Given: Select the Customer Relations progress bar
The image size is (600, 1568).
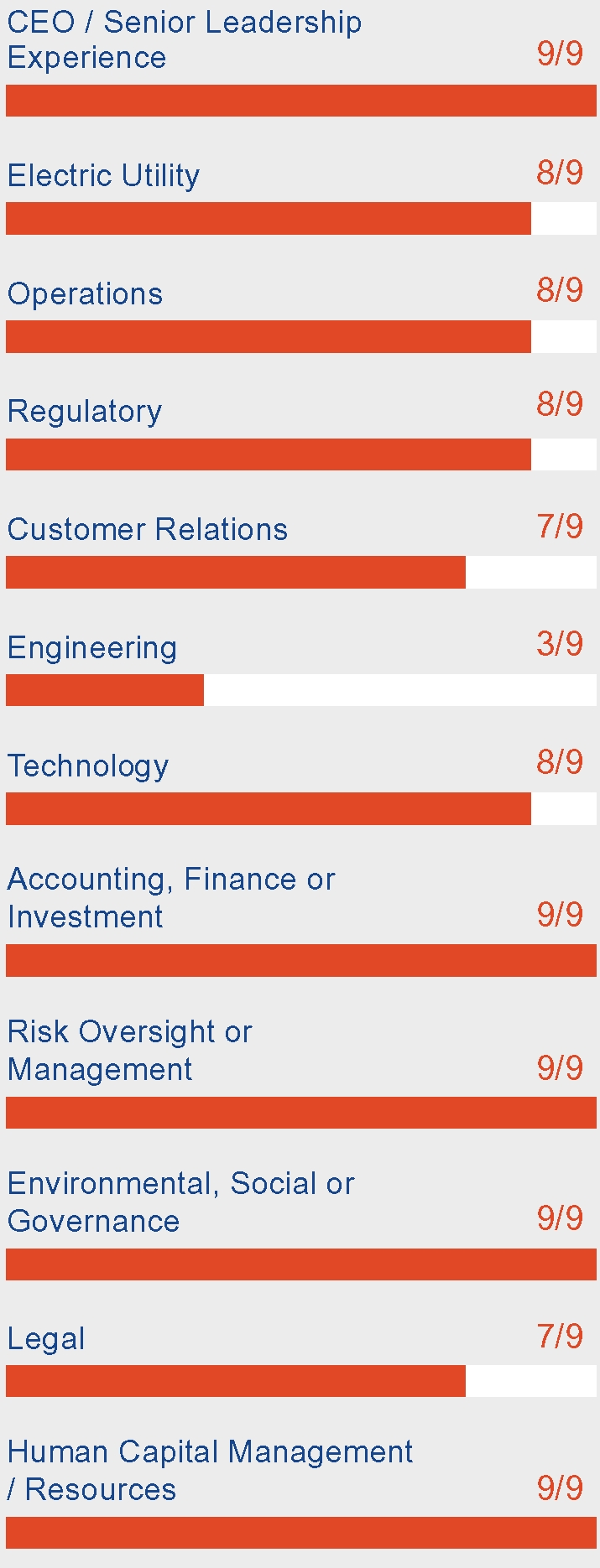Looking at the screenshot, I should [x=300, y=573].
